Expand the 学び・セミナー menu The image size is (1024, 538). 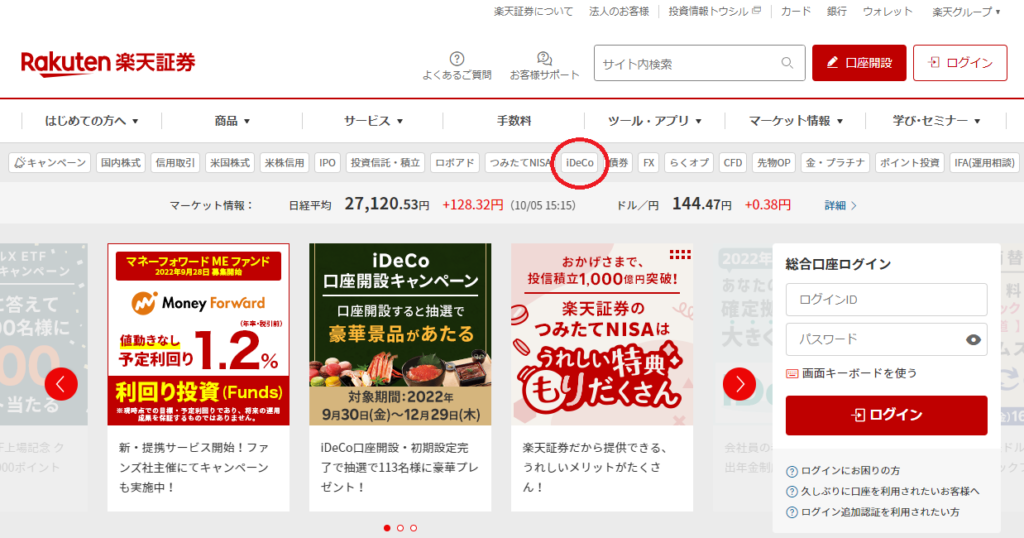point(936,121)
